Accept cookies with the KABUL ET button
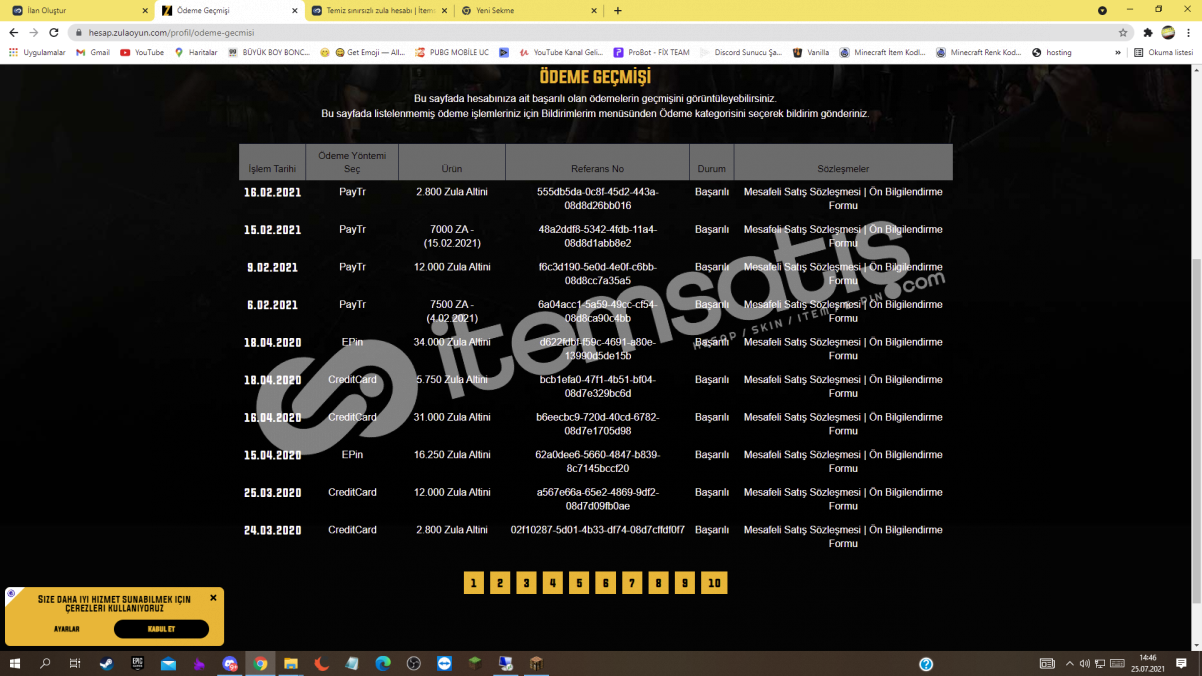 point(161,629)
